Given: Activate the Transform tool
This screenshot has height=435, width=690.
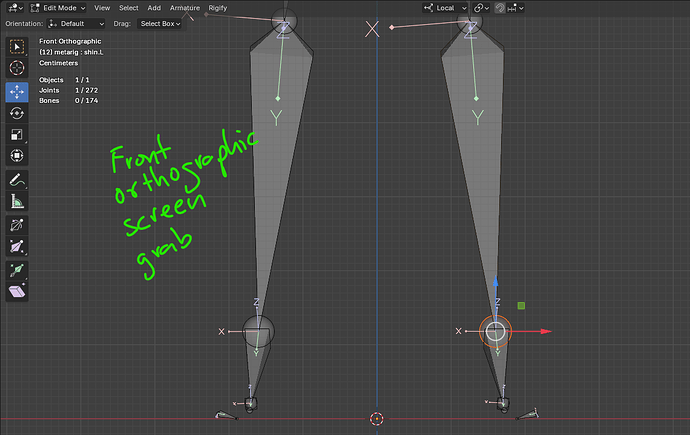Looking at the screenshot, I should [x=17, y=156].
